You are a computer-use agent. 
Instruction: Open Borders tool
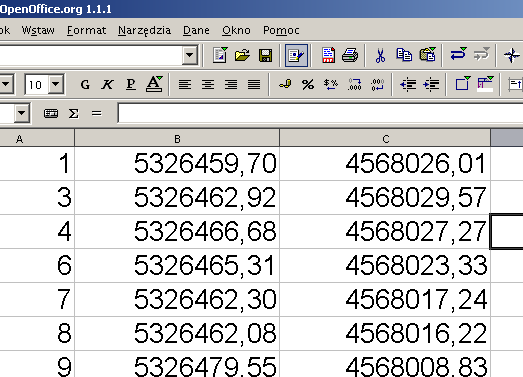coord(463,84)
